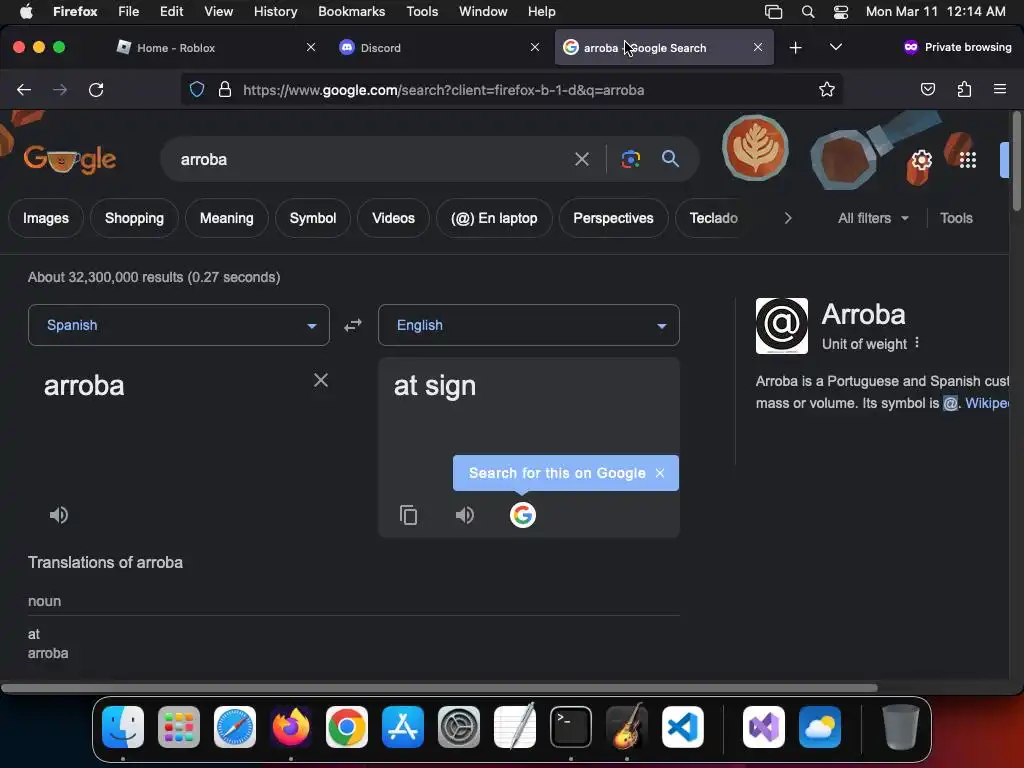
Task: Open English target language dropdown
Action: tap(529, 325)
